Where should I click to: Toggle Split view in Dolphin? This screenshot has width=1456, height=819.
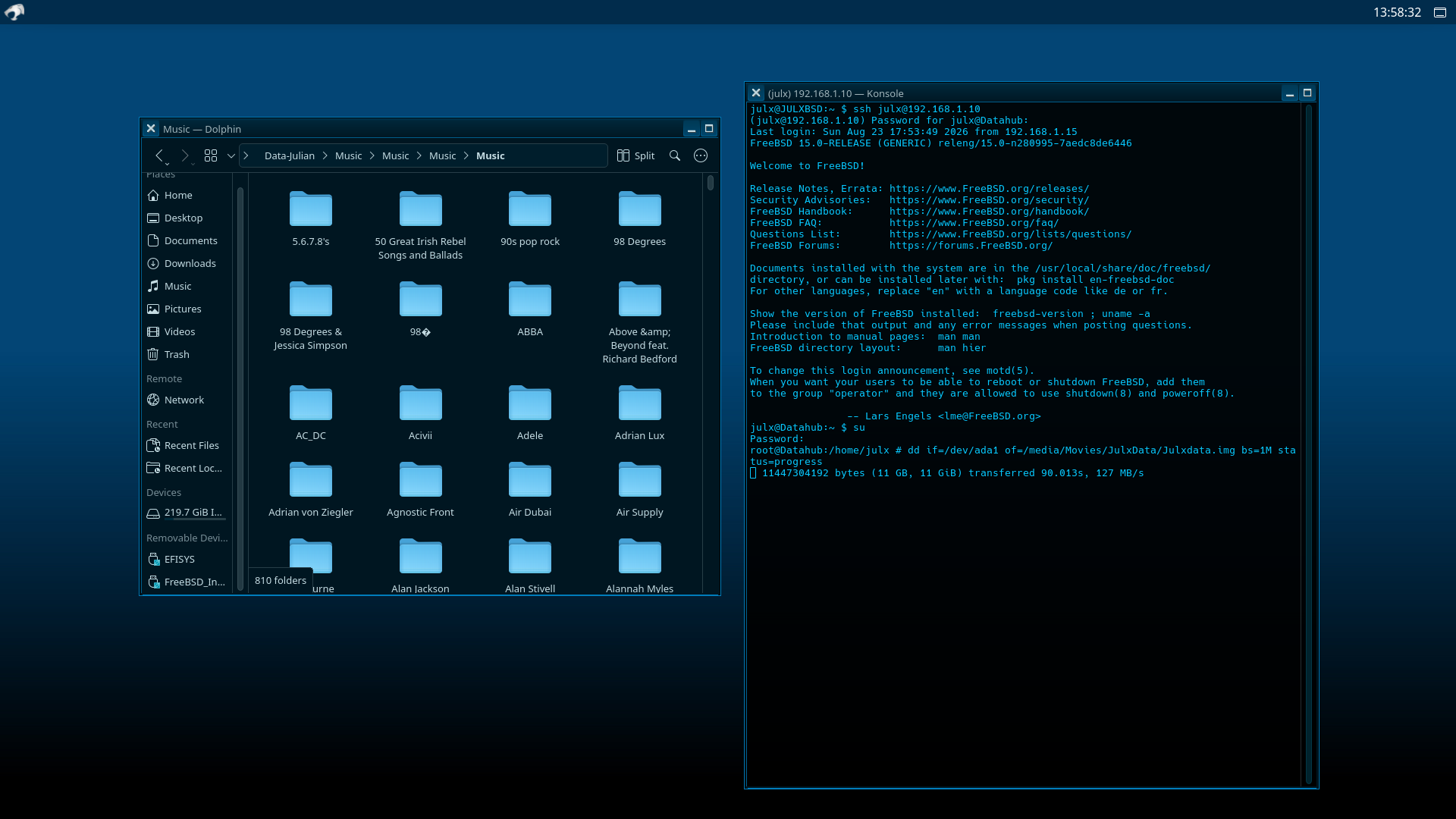[635, 155]
